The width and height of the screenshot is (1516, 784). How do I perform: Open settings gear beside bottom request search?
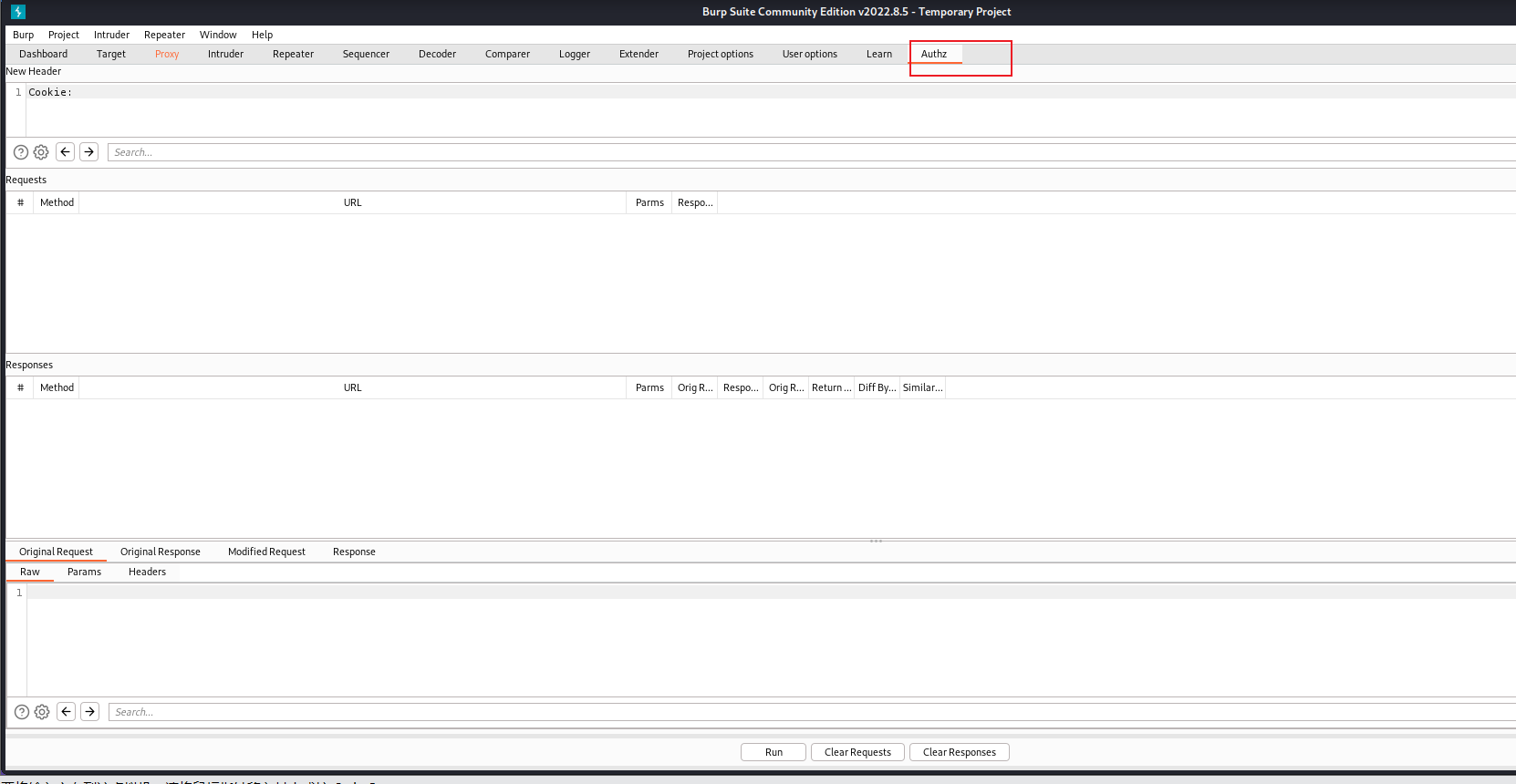[x=42, y=712]
